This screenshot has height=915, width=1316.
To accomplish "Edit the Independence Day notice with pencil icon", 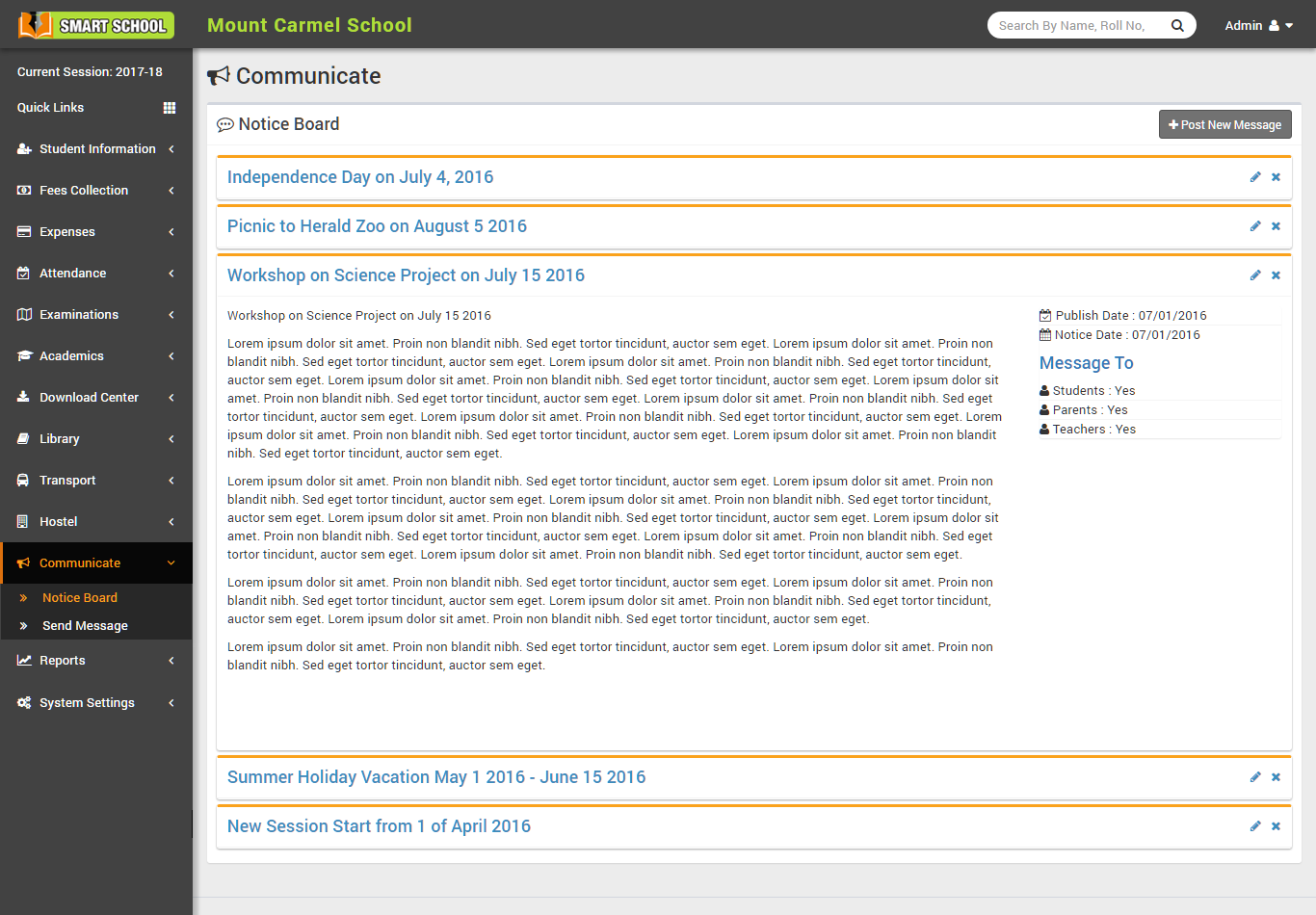I will tap(1254, 177).
